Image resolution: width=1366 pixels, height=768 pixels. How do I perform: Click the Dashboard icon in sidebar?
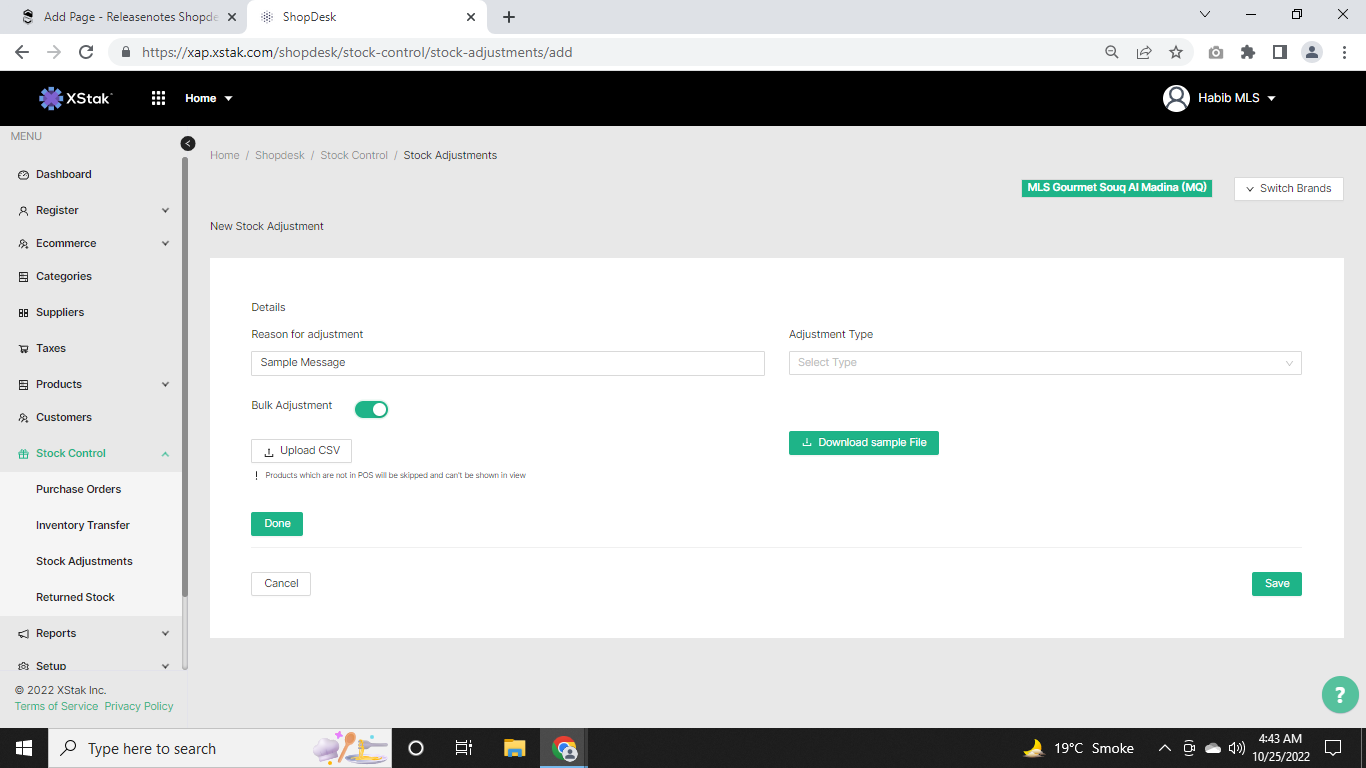pos(24,175)
